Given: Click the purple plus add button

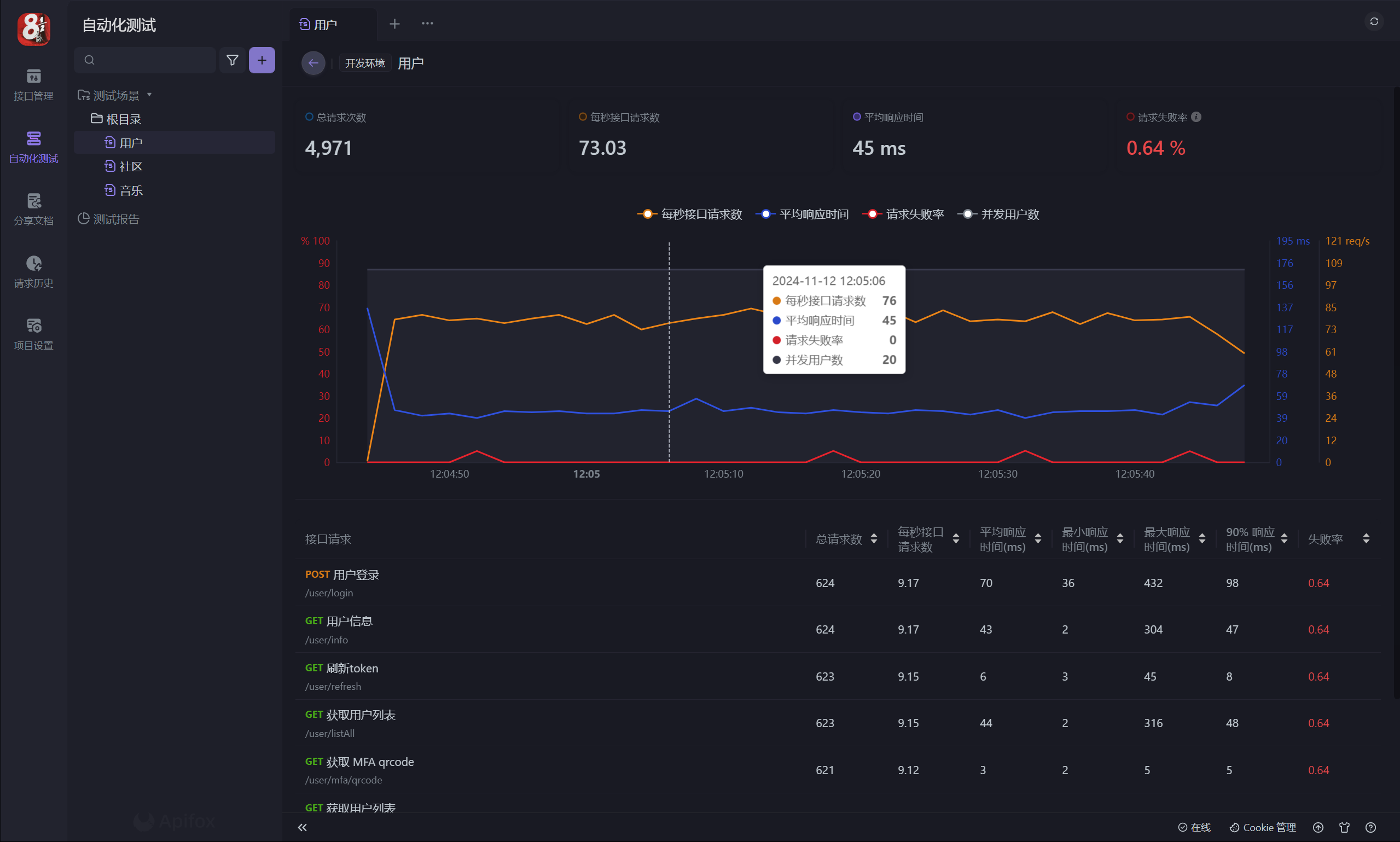Looking at the screenshot, I should 262,60.
